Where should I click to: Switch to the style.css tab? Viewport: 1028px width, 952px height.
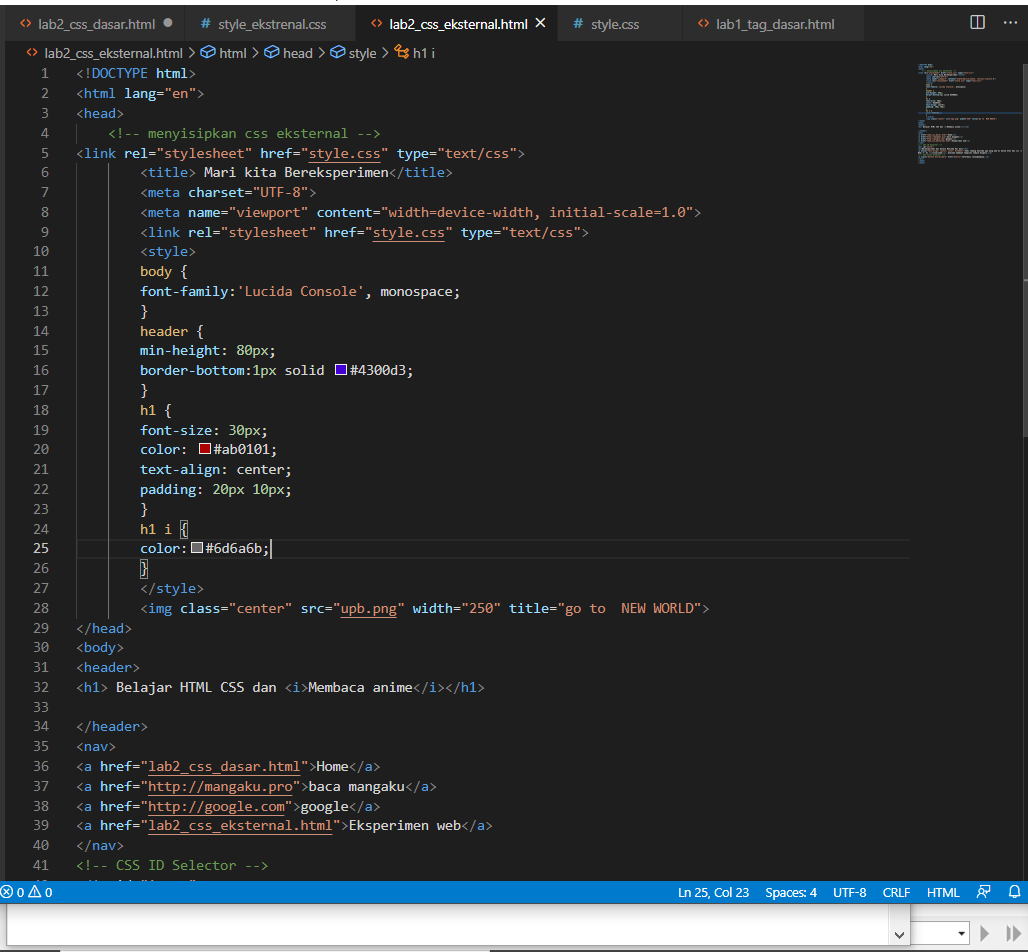(614, 22)
